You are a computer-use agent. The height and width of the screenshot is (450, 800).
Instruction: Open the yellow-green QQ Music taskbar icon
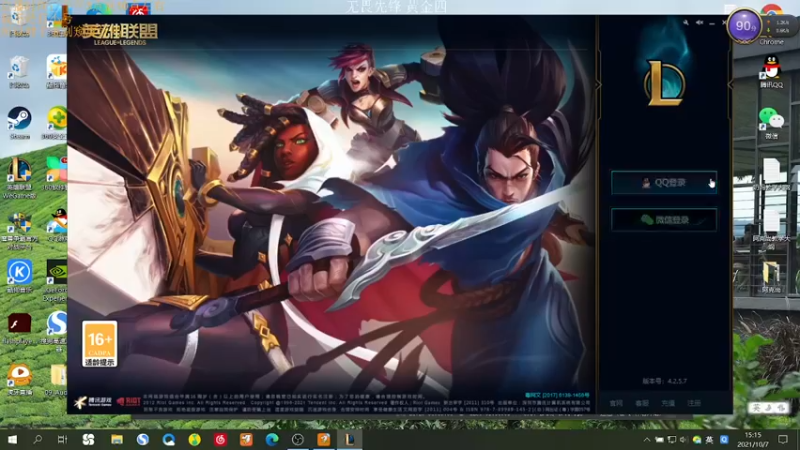tap(194, 439)
